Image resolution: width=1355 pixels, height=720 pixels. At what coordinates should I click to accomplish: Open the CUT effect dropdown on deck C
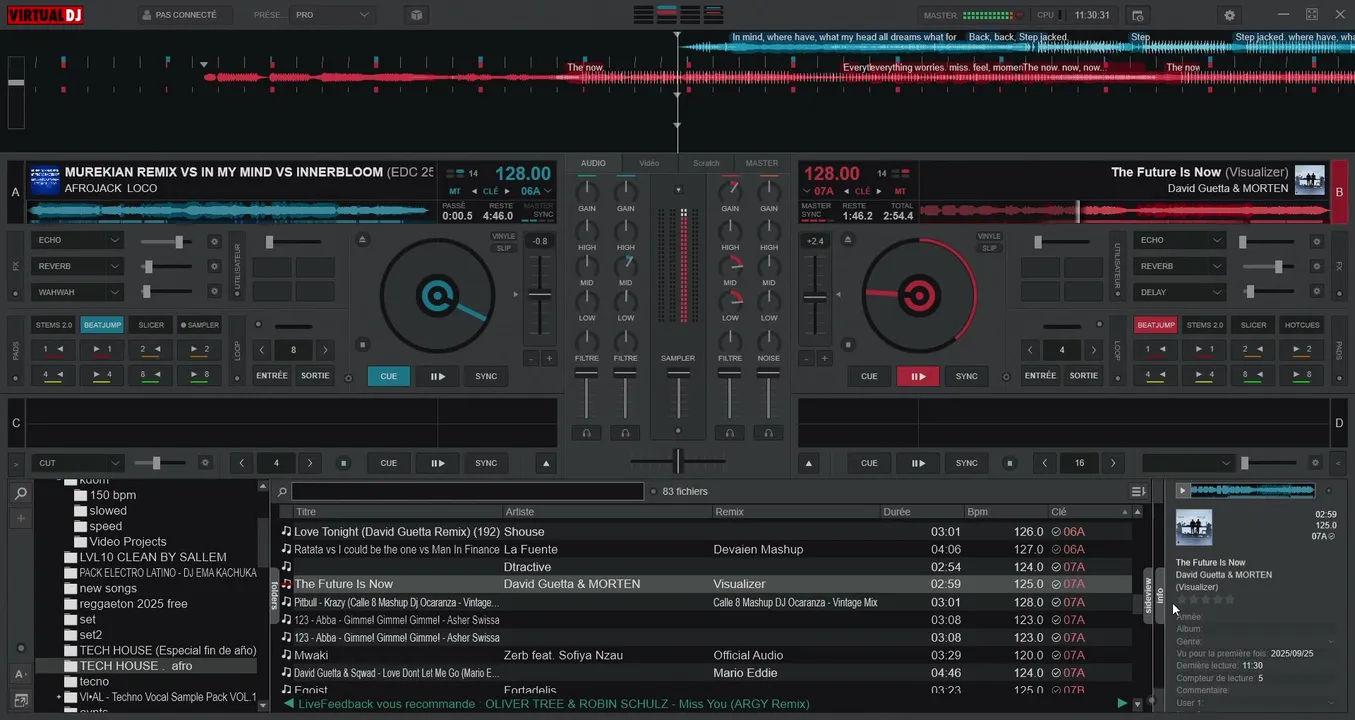(x=77, y=463)
